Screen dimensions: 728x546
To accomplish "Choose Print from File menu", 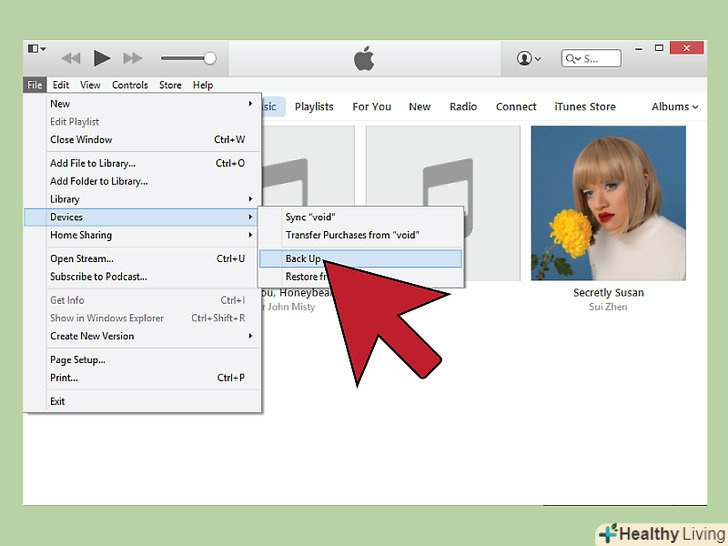I will [x=143, y=378].
